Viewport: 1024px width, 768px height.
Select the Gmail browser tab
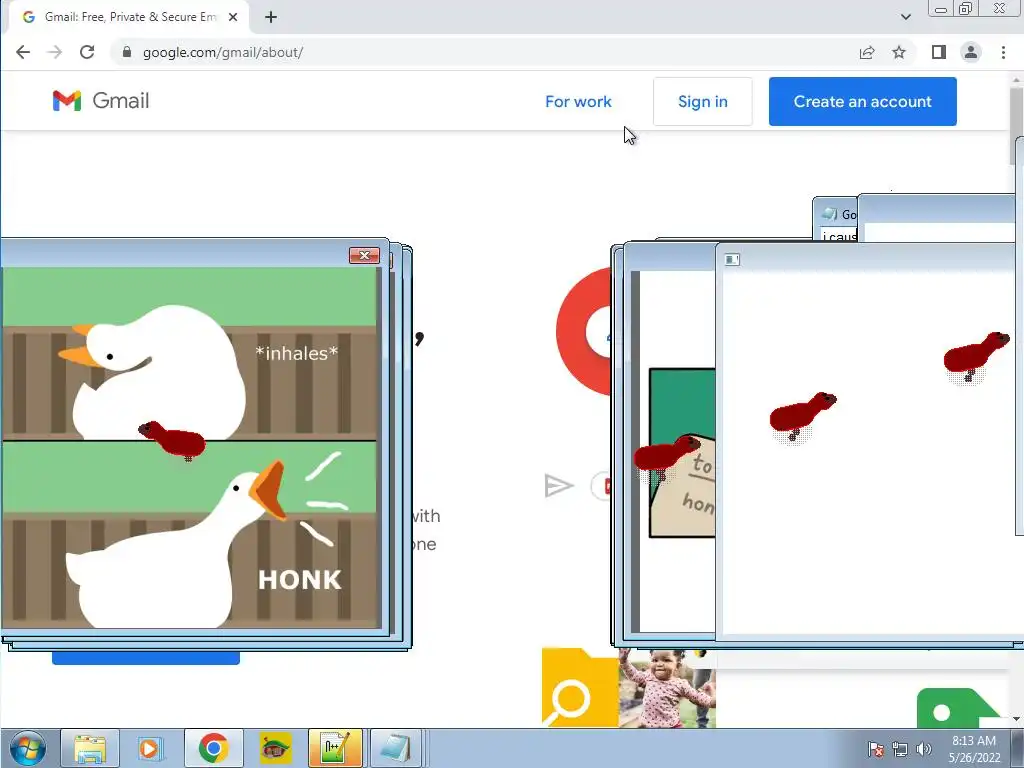click(128, 17)
